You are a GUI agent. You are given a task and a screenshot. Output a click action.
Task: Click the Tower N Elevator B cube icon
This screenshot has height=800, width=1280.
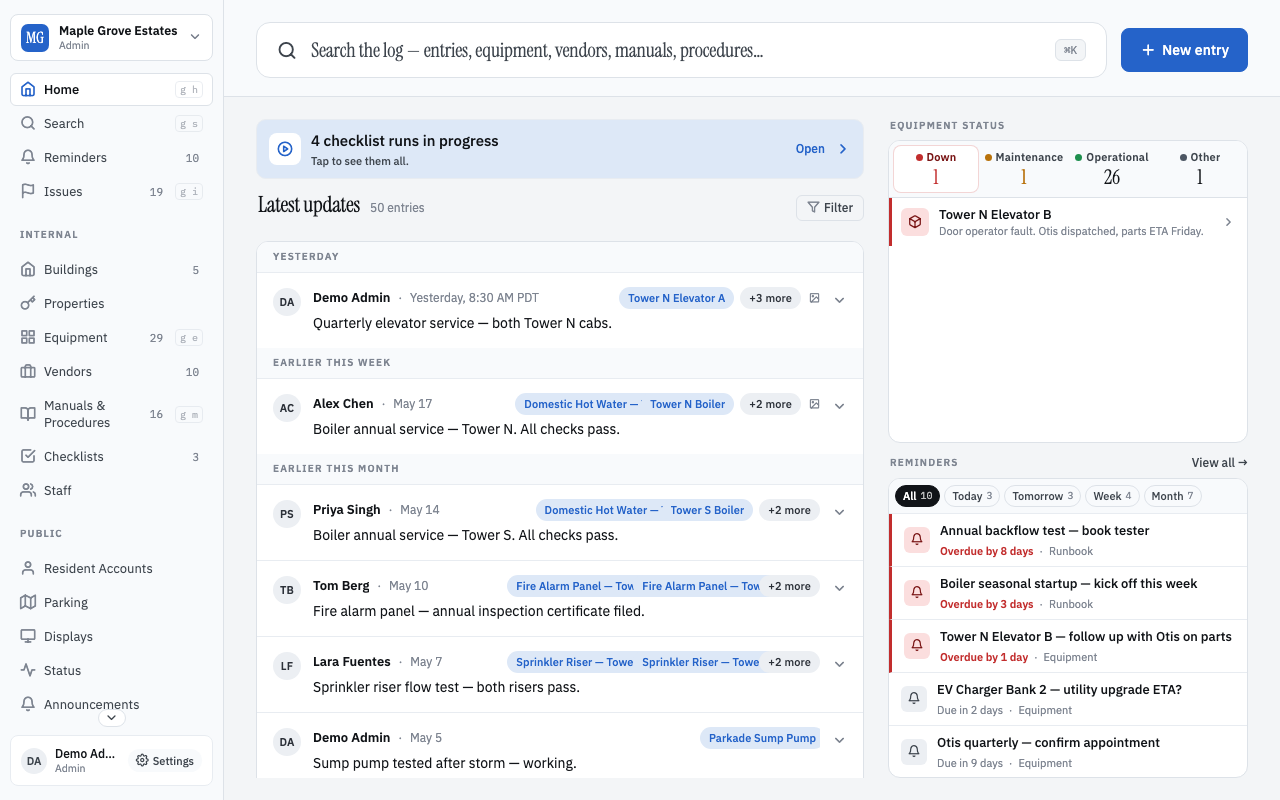[x=915, y=222]
